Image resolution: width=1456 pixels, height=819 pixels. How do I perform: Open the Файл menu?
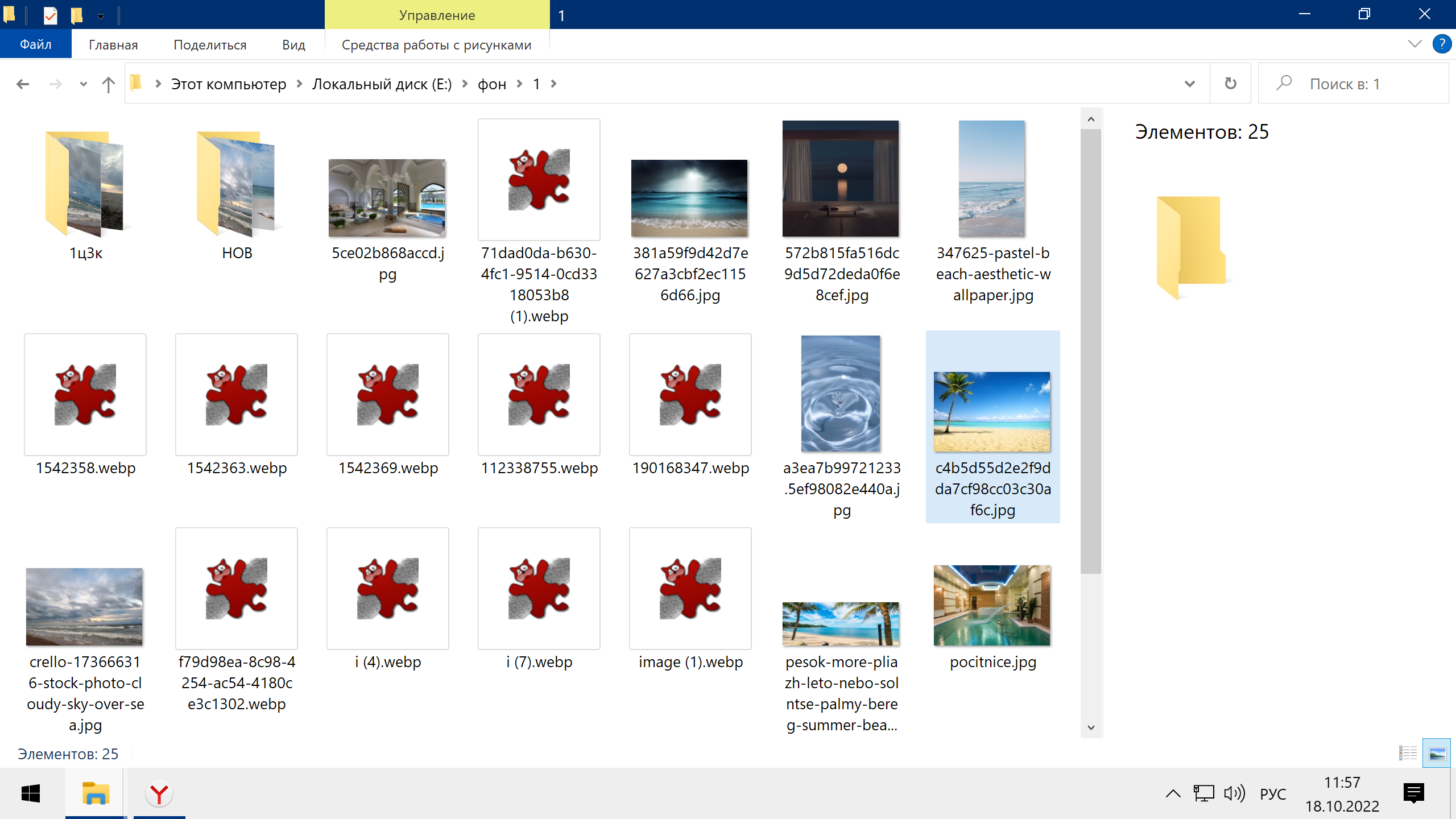pyautogui.click(x=36, y=44)
